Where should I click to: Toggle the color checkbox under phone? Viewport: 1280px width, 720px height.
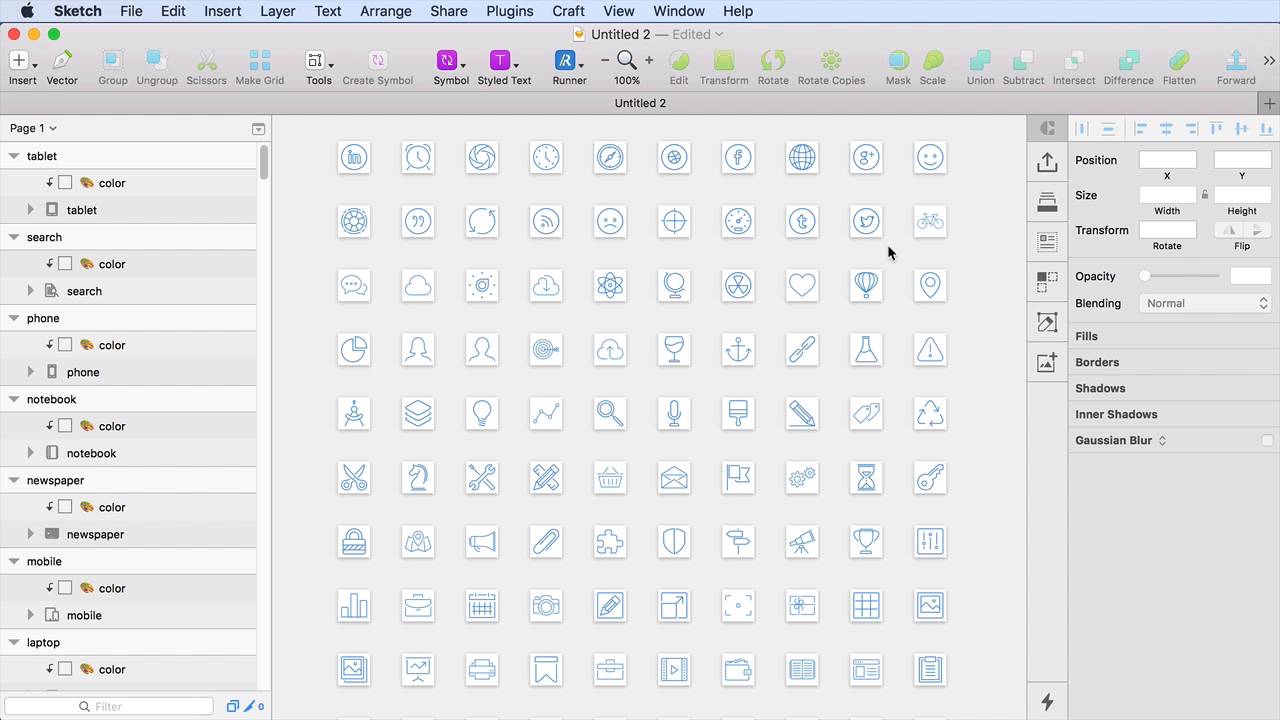click(65, 345)
